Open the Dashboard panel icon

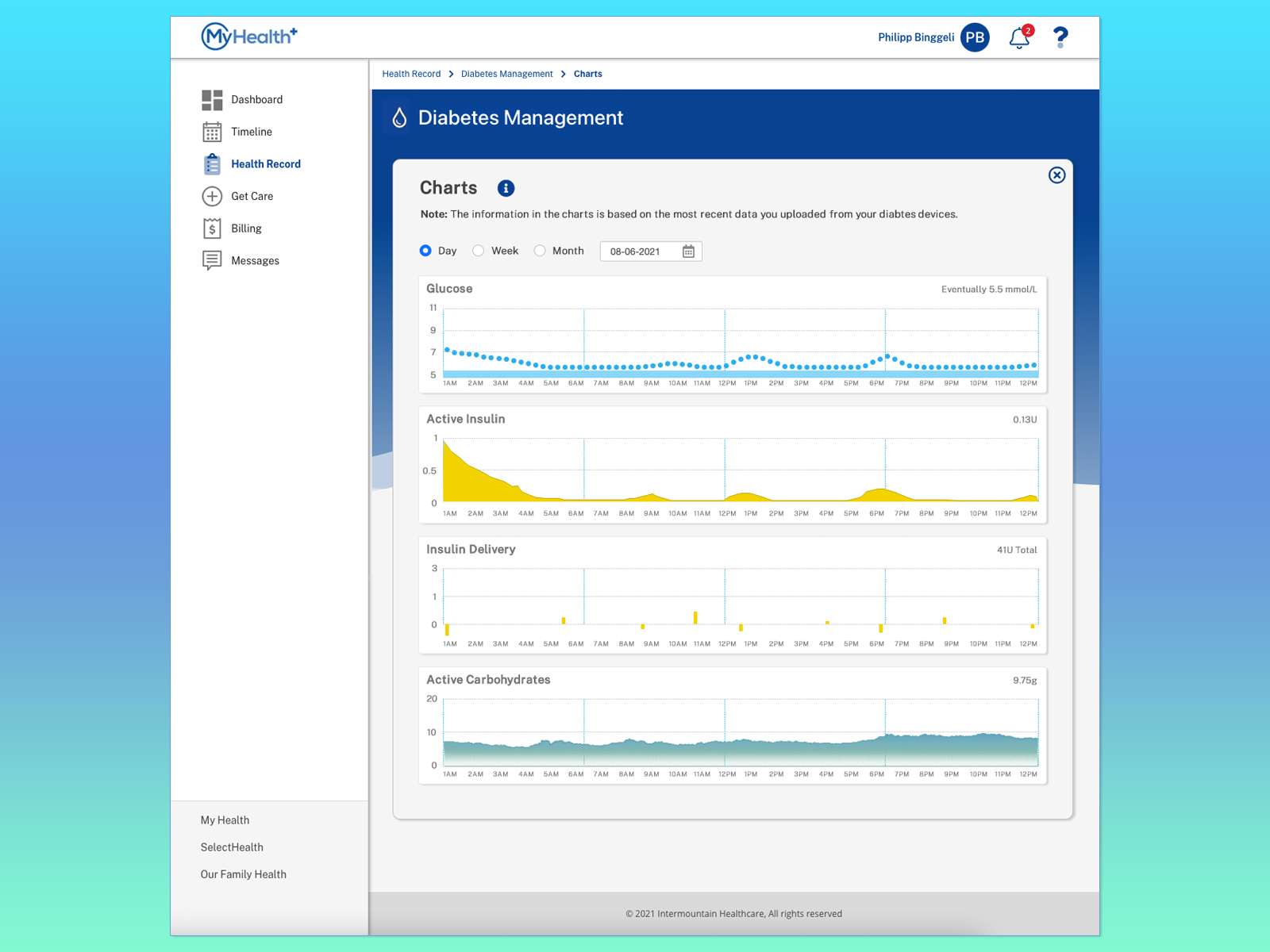click(211, 99)
